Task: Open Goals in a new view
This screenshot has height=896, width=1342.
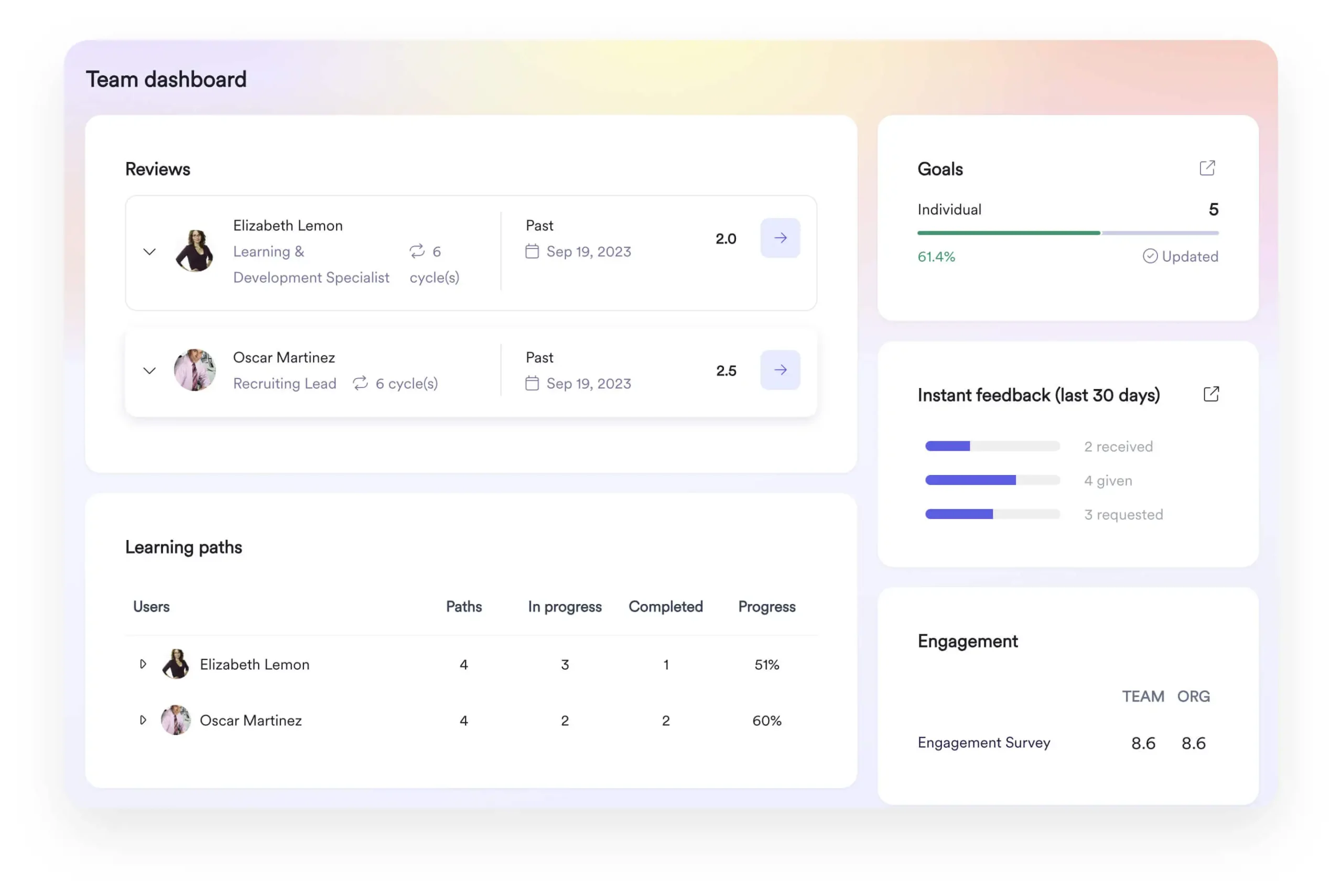Action: click(1207, 167)
